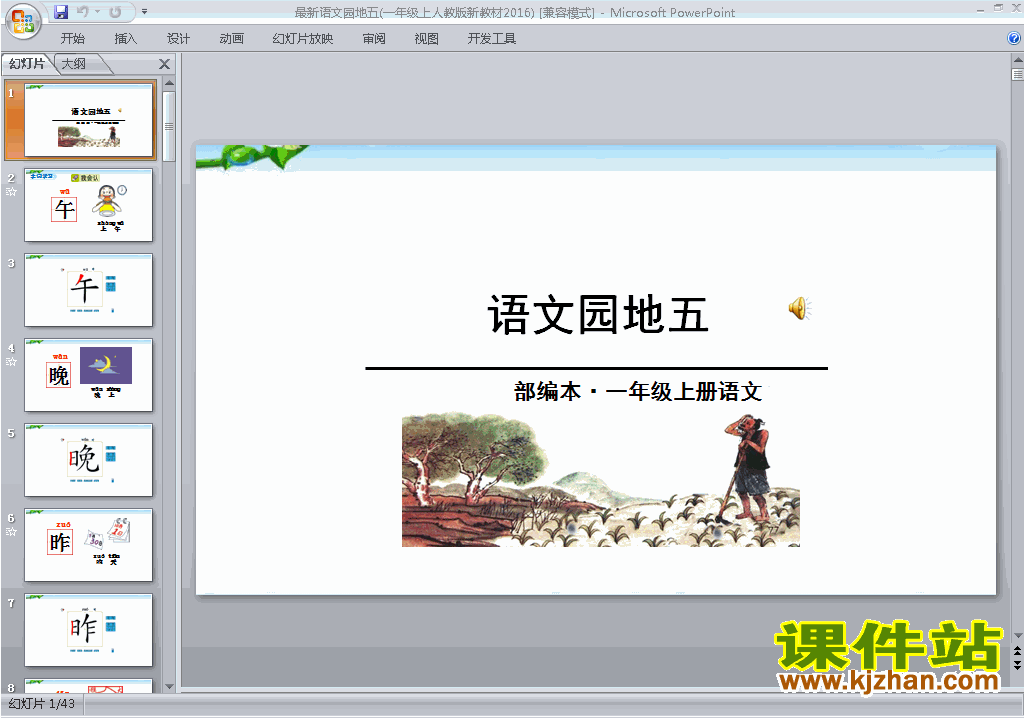Click thumbnail pane scrollbar down arrow
Viewport: 1024px width, 718px height.
click(x=169, y=686)
